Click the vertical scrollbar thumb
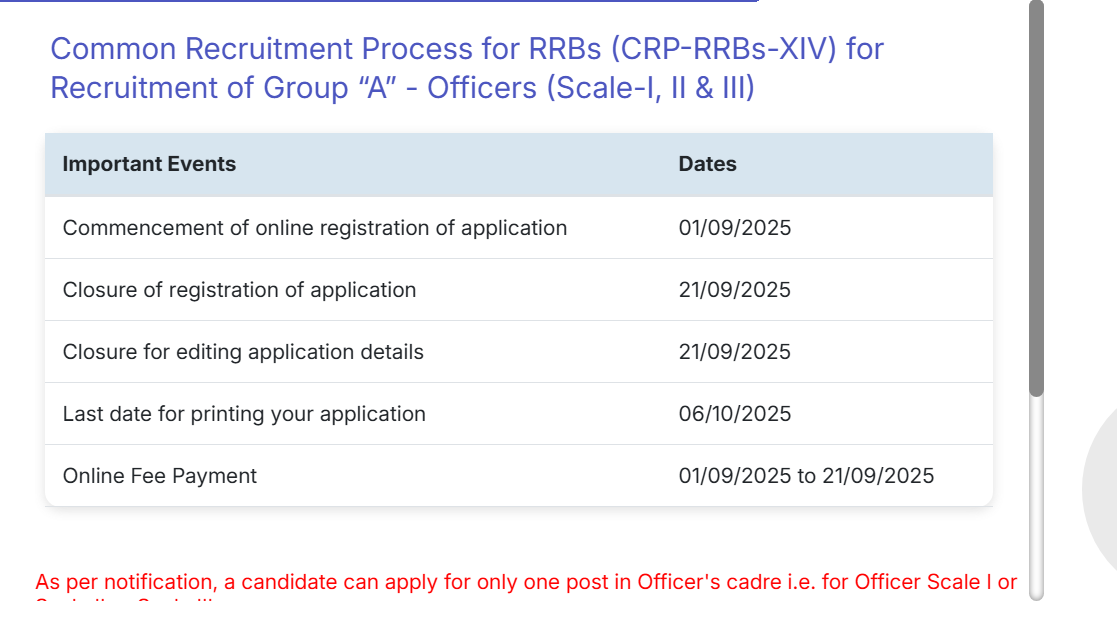This screenshot has height=635, width=1117. (1037, 200)
